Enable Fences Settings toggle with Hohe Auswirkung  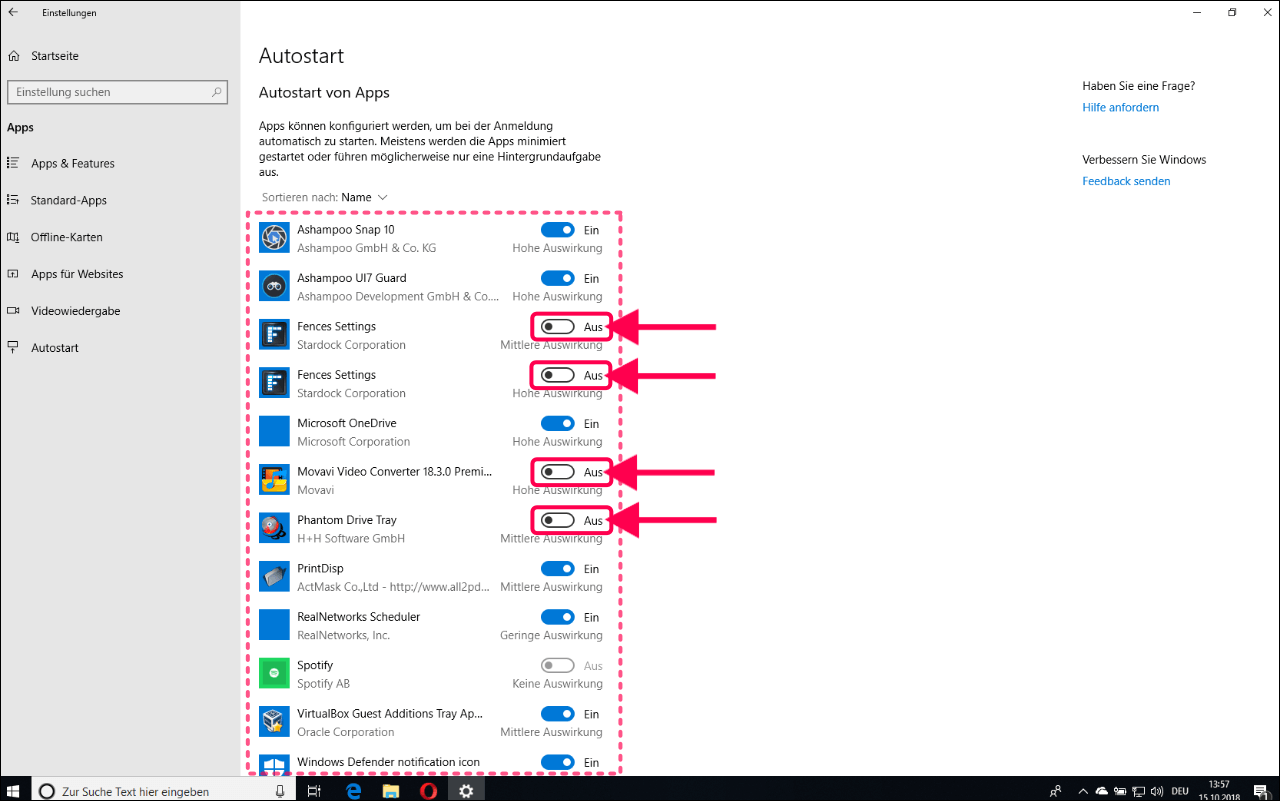(x=558, y=375)
